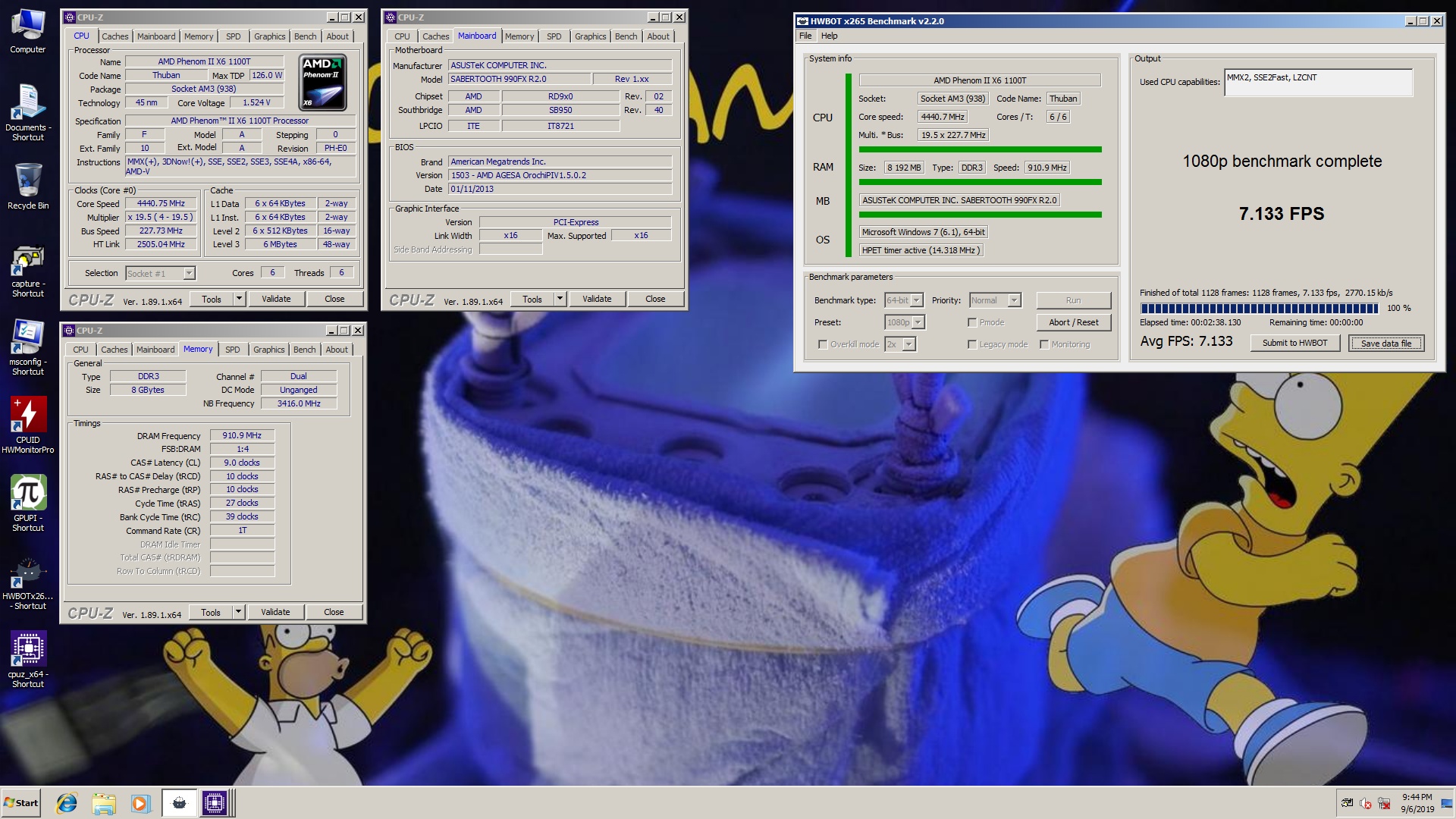Image resolution: width=1456 pixels, height=819 pixels.
Task: Switch to SPD tab in Mainboard window
Action: point(554,36)
